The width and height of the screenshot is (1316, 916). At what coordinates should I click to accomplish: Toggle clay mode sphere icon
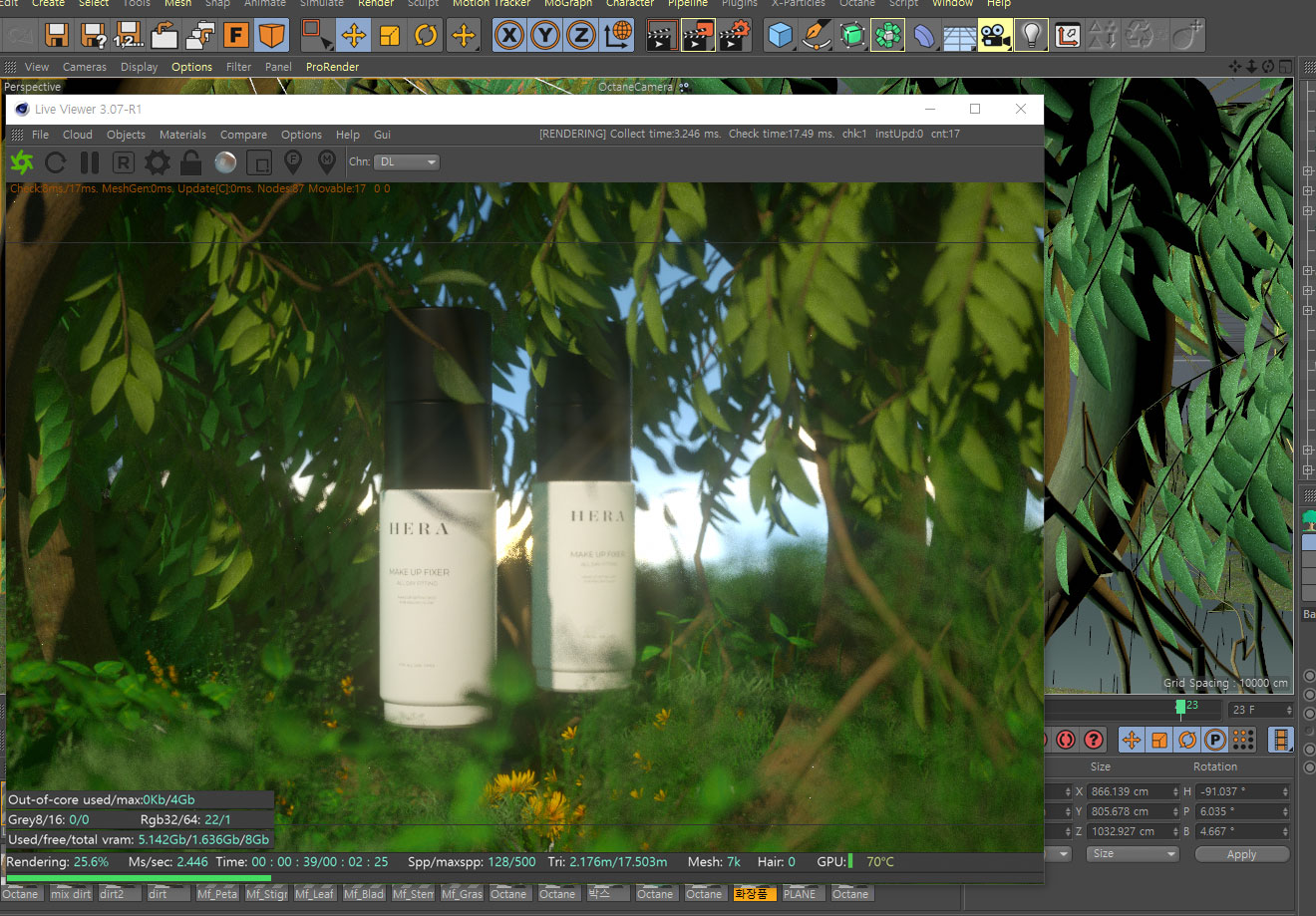(x=225, y=162)
